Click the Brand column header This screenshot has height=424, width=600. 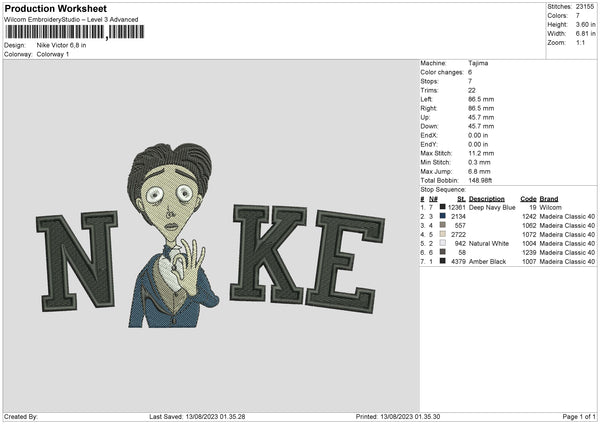tap(549, 198)
